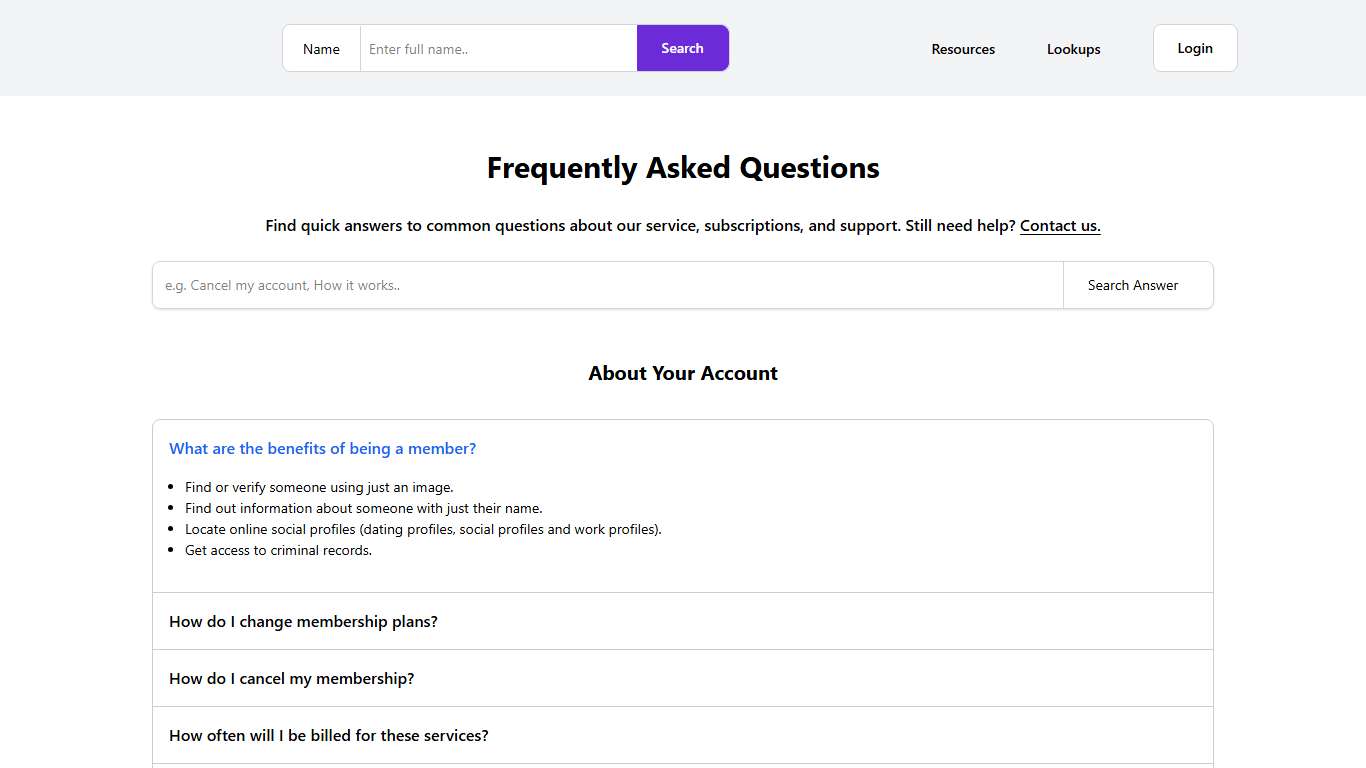Collapse the member benefits question
This screenshot has width=1366, height=768.
(x=322, y=448)
